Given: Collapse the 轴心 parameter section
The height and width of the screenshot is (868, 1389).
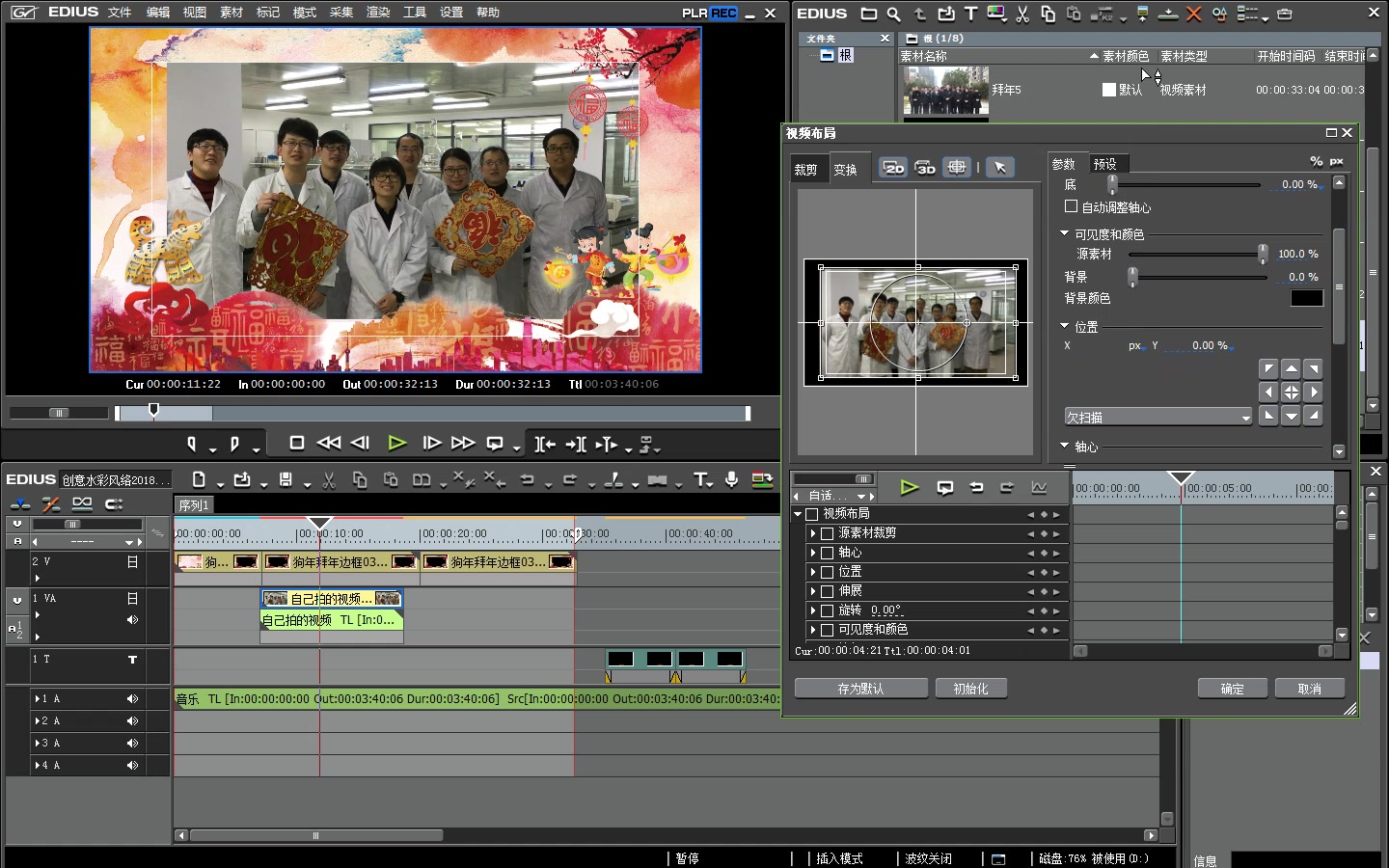Looking at the screenshot, I should (1065, 446).
